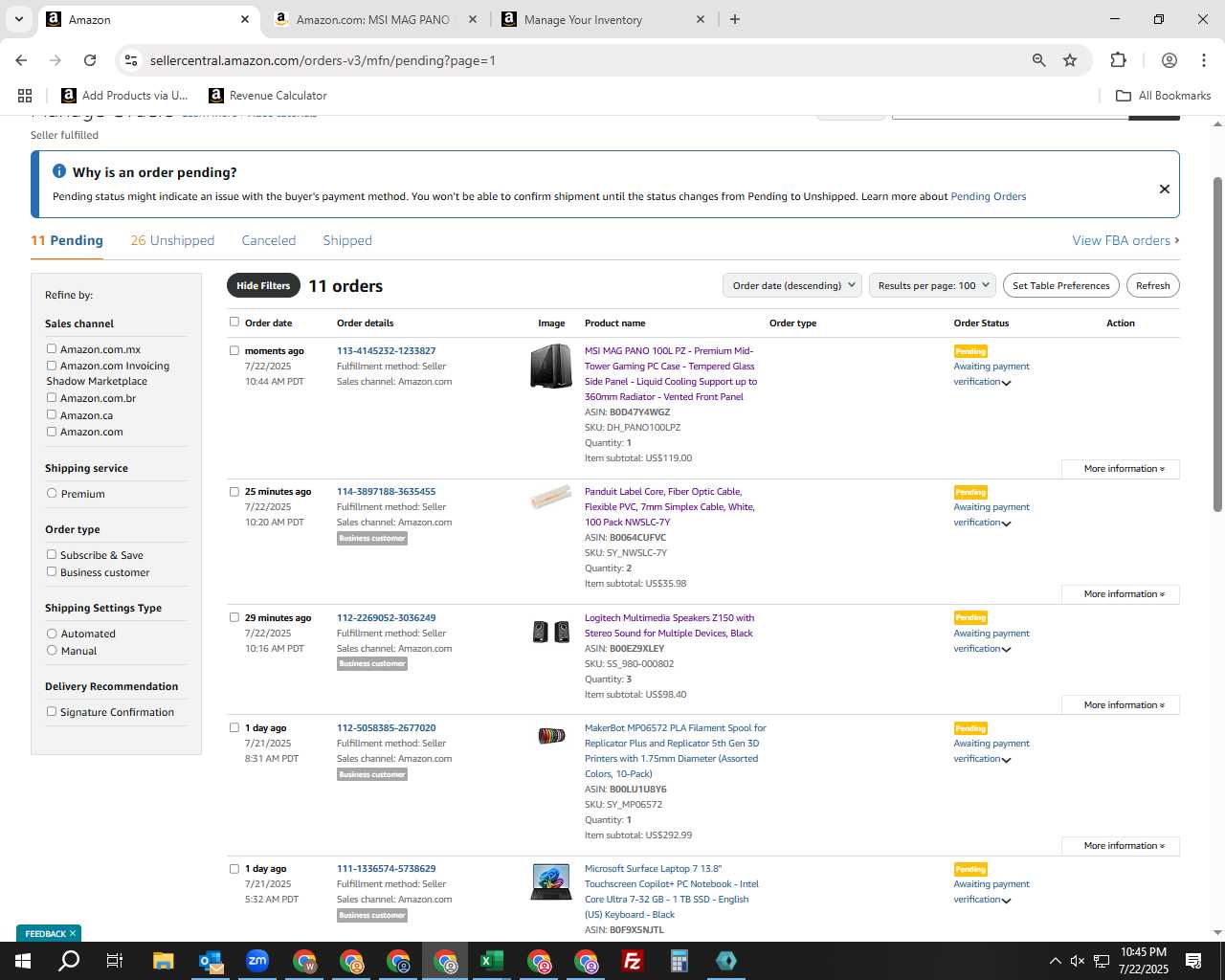
Task: Open Calculator from the taskbar
Action: (x=679, y=961)
